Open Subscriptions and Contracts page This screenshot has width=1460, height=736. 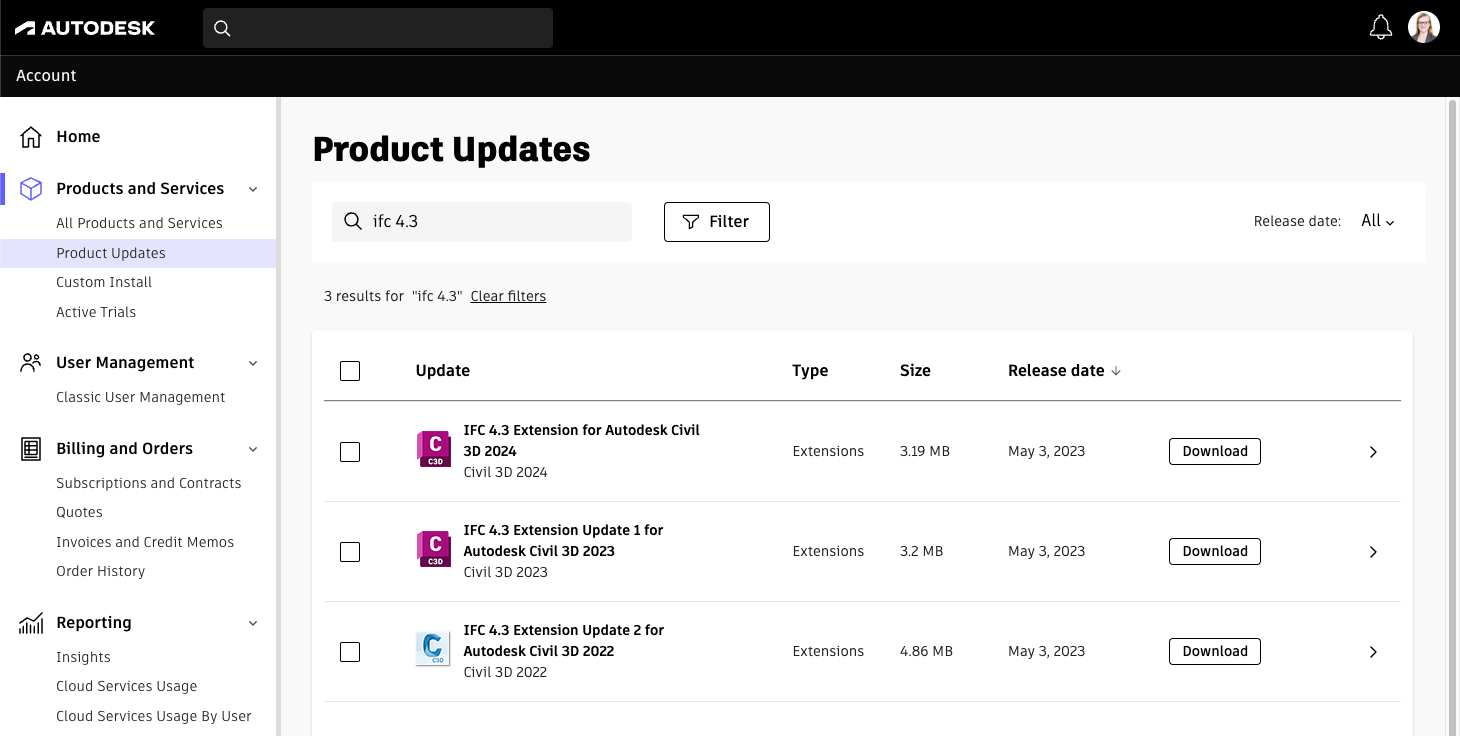pyautogui.click(x=148, y=483)
